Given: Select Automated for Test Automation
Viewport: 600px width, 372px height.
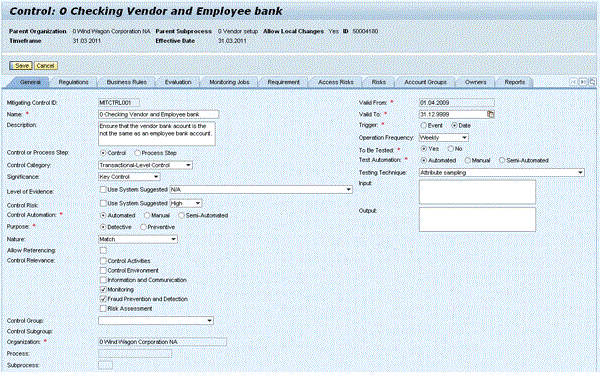Looking at the screenshot, I should [x=424, y=160].
